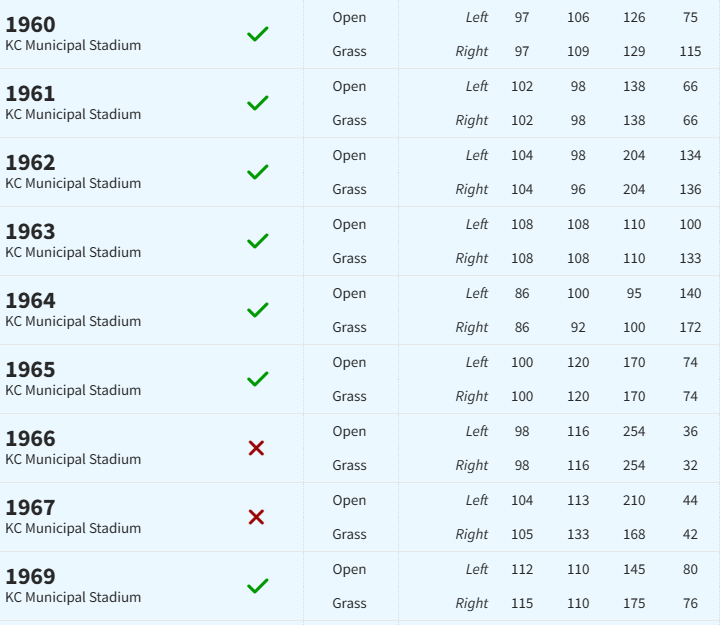The width and height of the screenshot is (720, 625).
Task: Select KC Municipal Stadium under 1963
Action: pos(73,252)
